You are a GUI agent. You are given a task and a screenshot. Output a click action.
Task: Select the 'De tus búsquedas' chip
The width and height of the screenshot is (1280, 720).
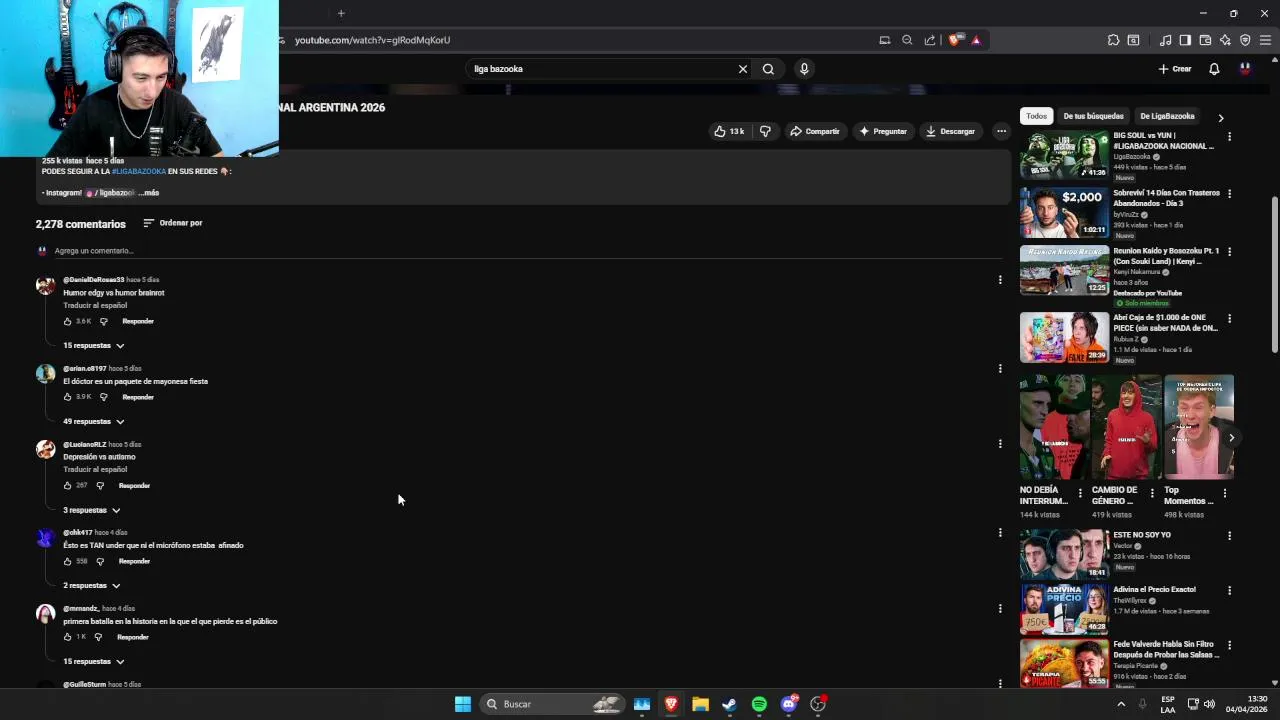[x=1093, y=116]
